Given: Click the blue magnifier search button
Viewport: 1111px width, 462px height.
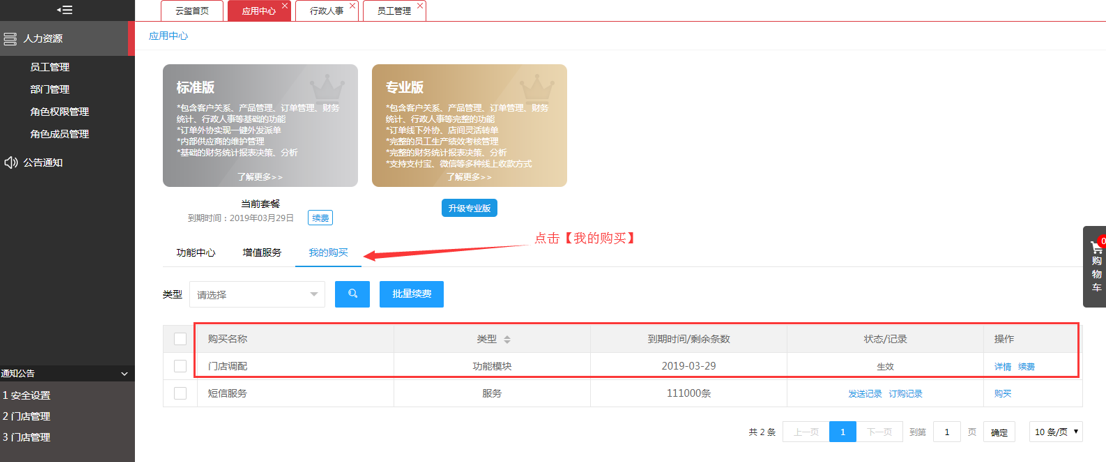Looking at the screenshot, I should coord(352,294).
